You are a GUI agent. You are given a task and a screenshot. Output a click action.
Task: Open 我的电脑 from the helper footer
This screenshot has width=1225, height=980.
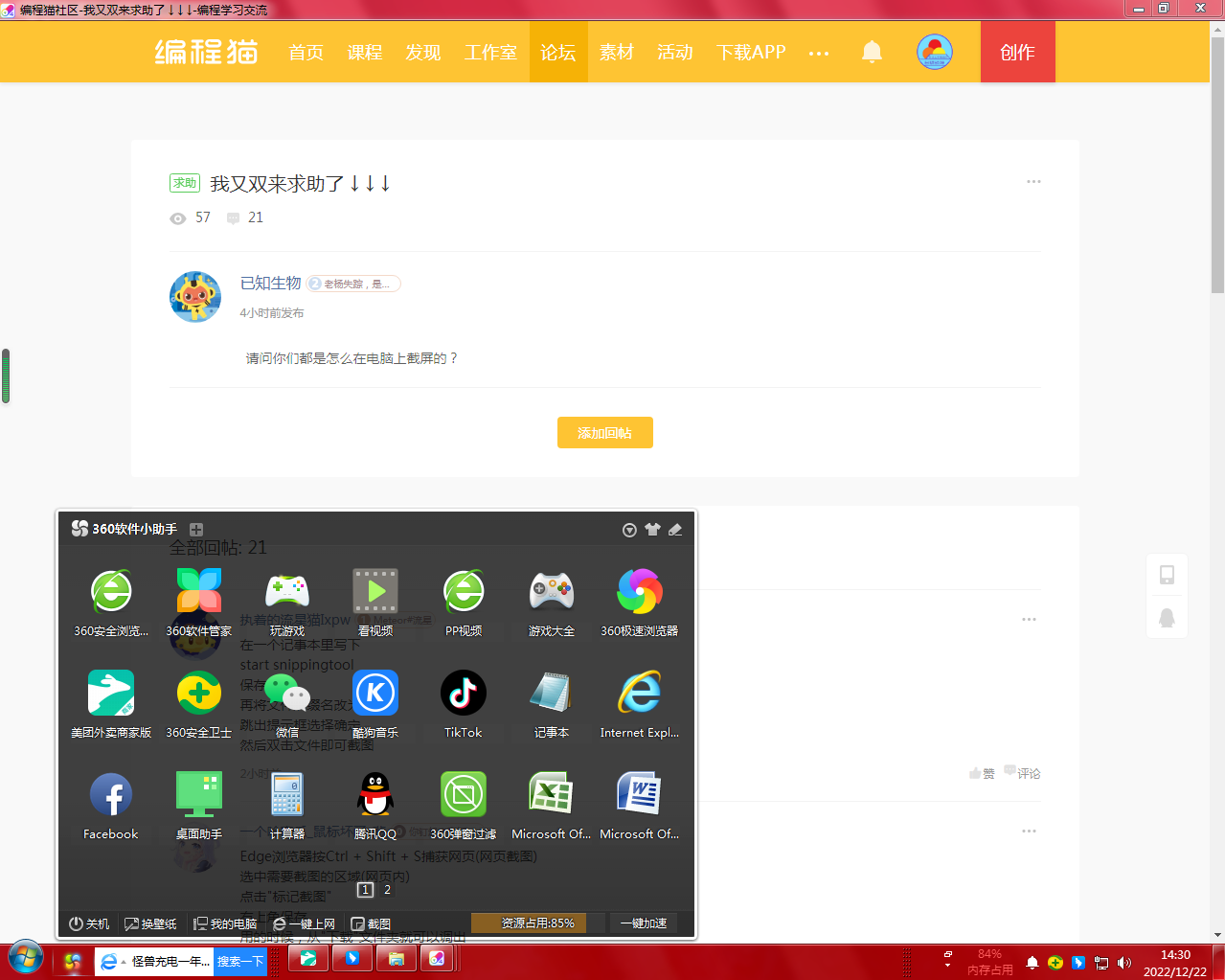[x=225, y=923]
